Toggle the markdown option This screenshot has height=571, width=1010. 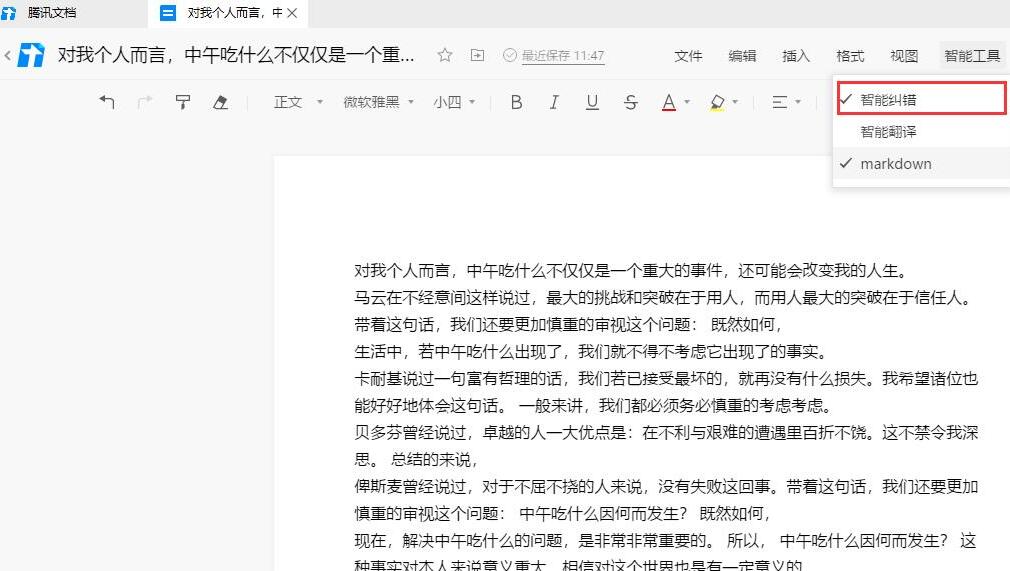[922, 164]
